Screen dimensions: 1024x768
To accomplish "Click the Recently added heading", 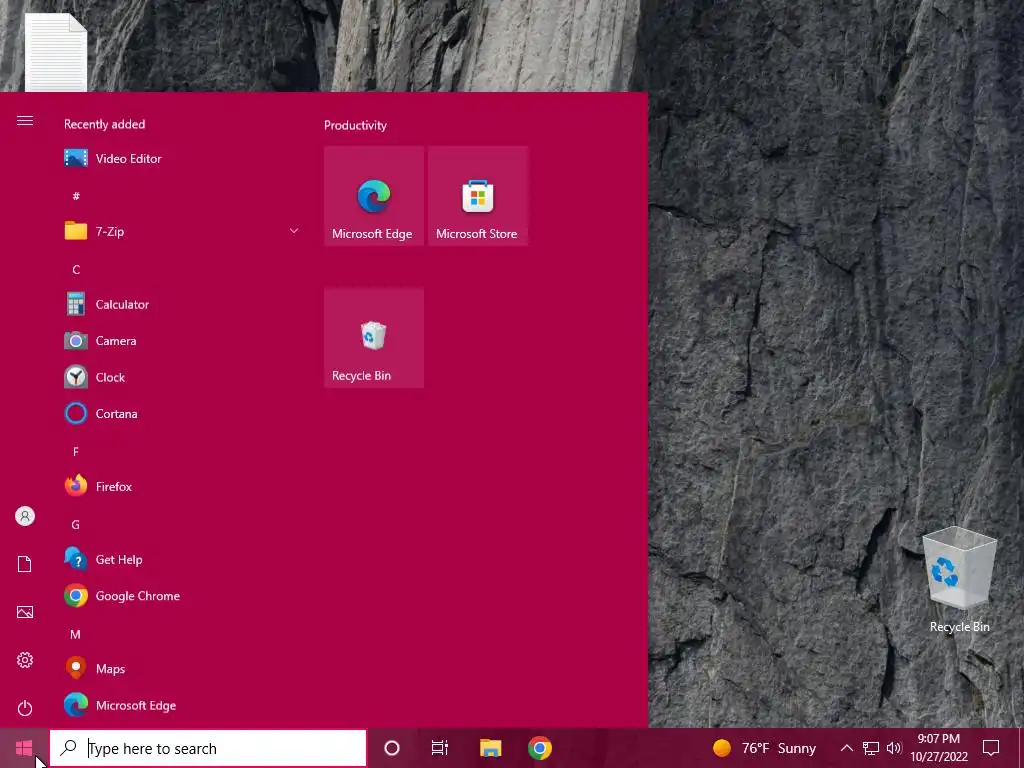I will point(104,124).
